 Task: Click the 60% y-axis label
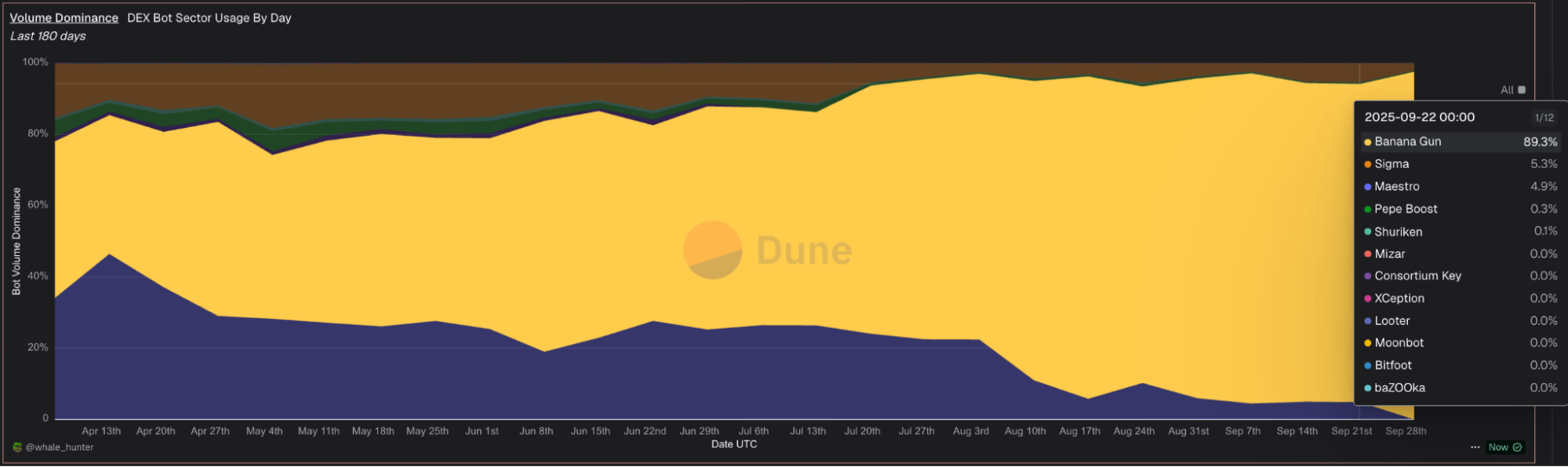[x=38, y=205]
